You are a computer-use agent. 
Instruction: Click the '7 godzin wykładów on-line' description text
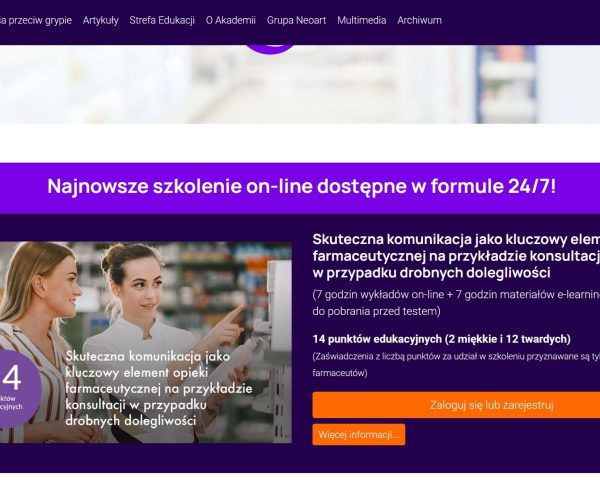[x=456, y=302]
